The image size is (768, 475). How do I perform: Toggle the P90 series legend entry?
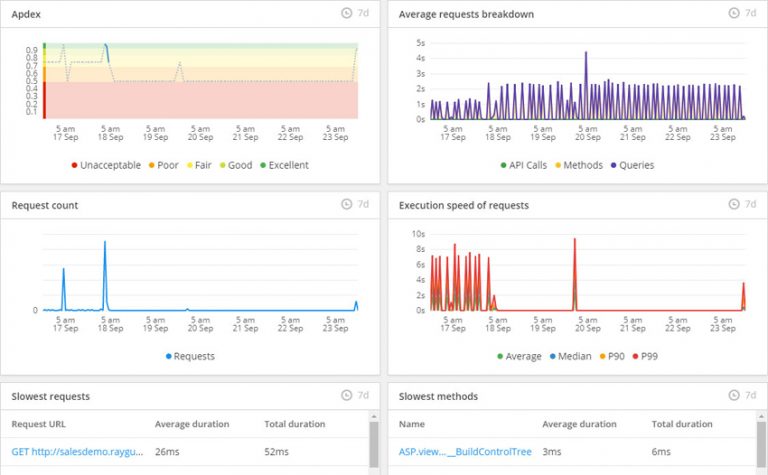pos(612,356)
